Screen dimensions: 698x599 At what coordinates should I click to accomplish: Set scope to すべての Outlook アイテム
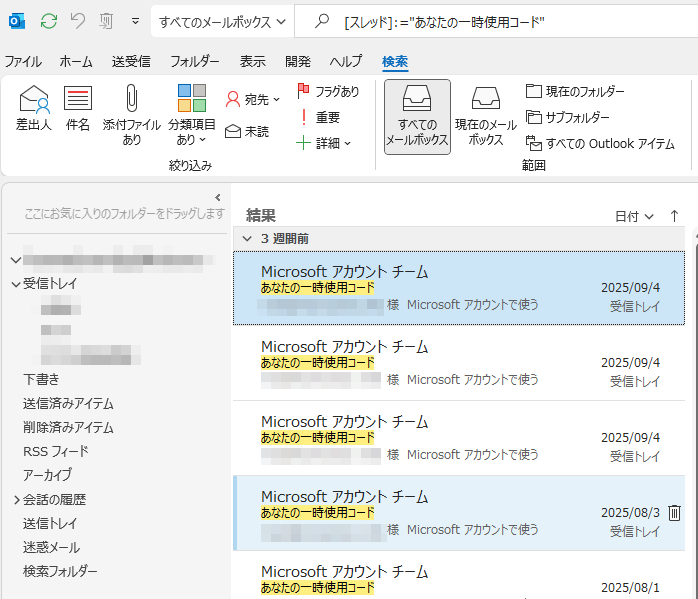tap(600, 144)
